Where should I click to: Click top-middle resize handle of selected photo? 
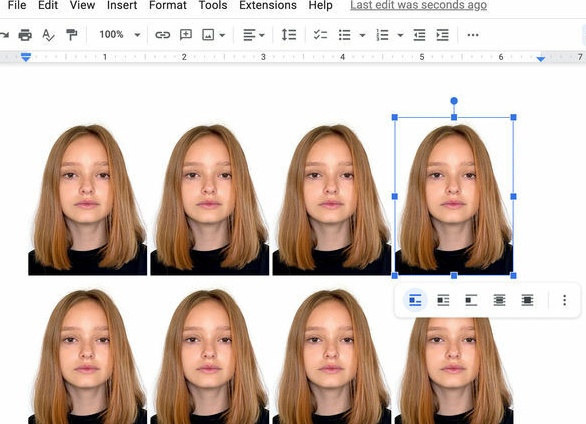(454, 117)
